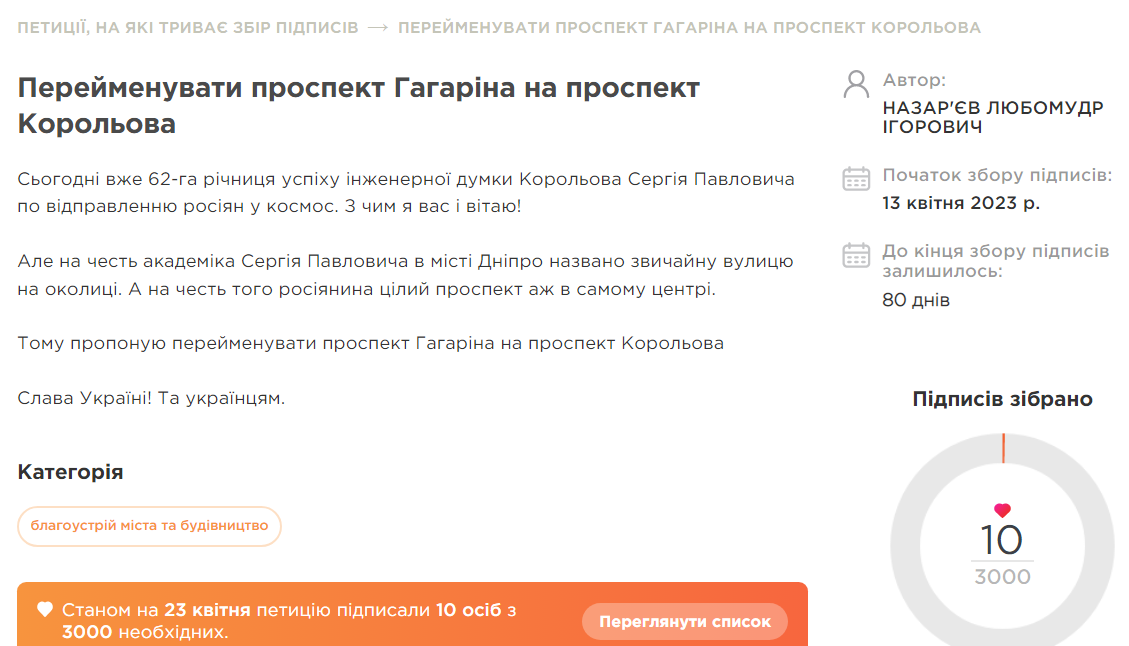Click the '13 квітня 2023 р.' start date
The width and height of the screenshot is (1129, 646).
[961, 203]
